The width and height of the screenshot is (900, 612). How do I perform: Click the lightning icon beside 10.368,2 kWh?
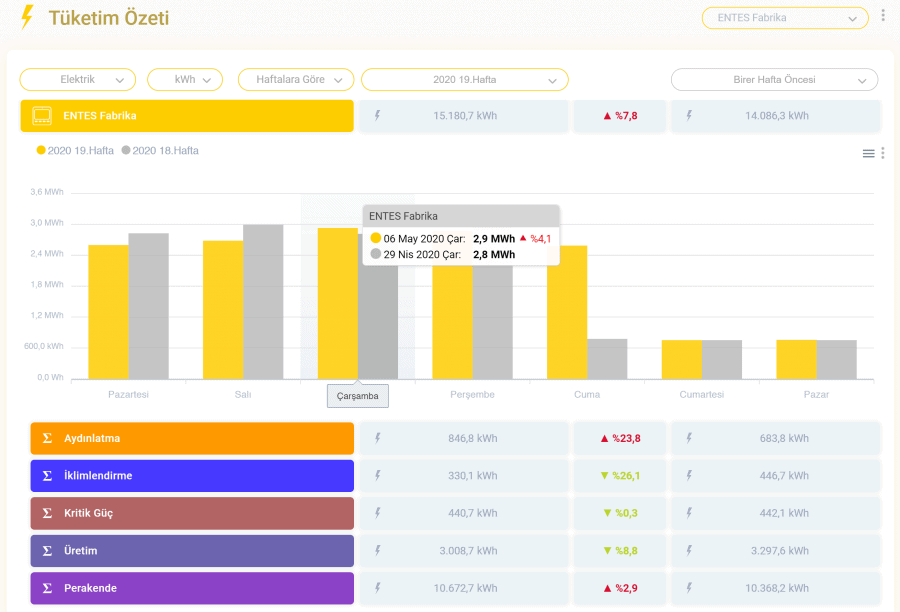click(689, 588)
